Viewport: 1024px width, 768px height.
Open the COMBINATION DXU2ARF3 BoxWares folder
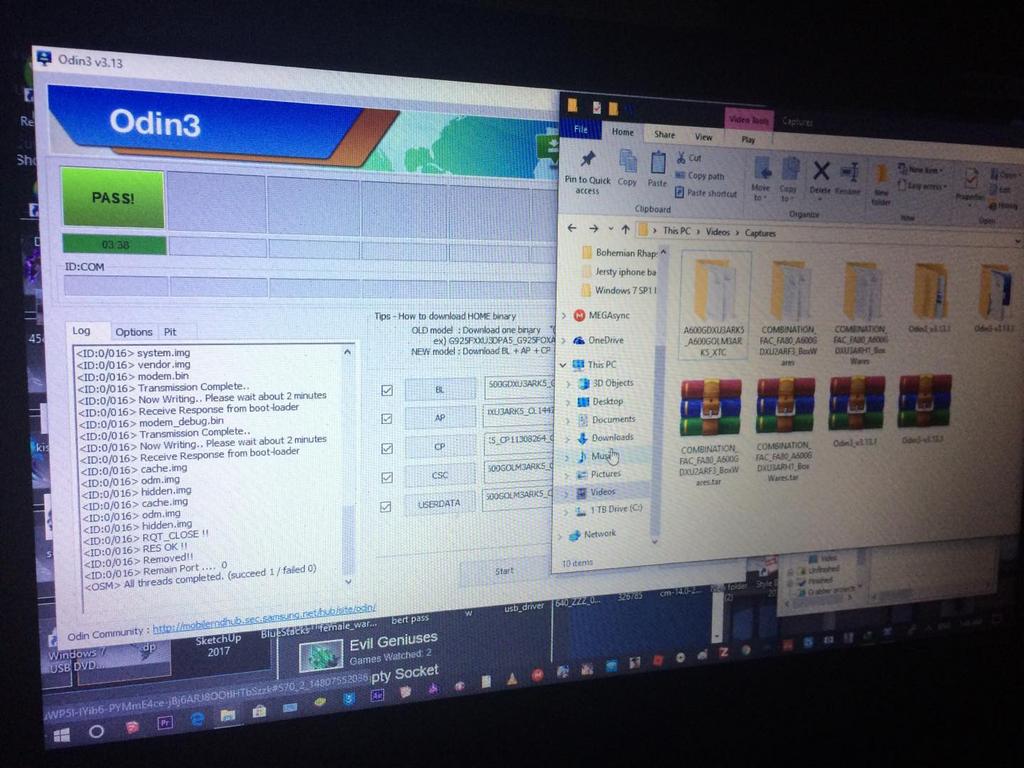[789, 312]
